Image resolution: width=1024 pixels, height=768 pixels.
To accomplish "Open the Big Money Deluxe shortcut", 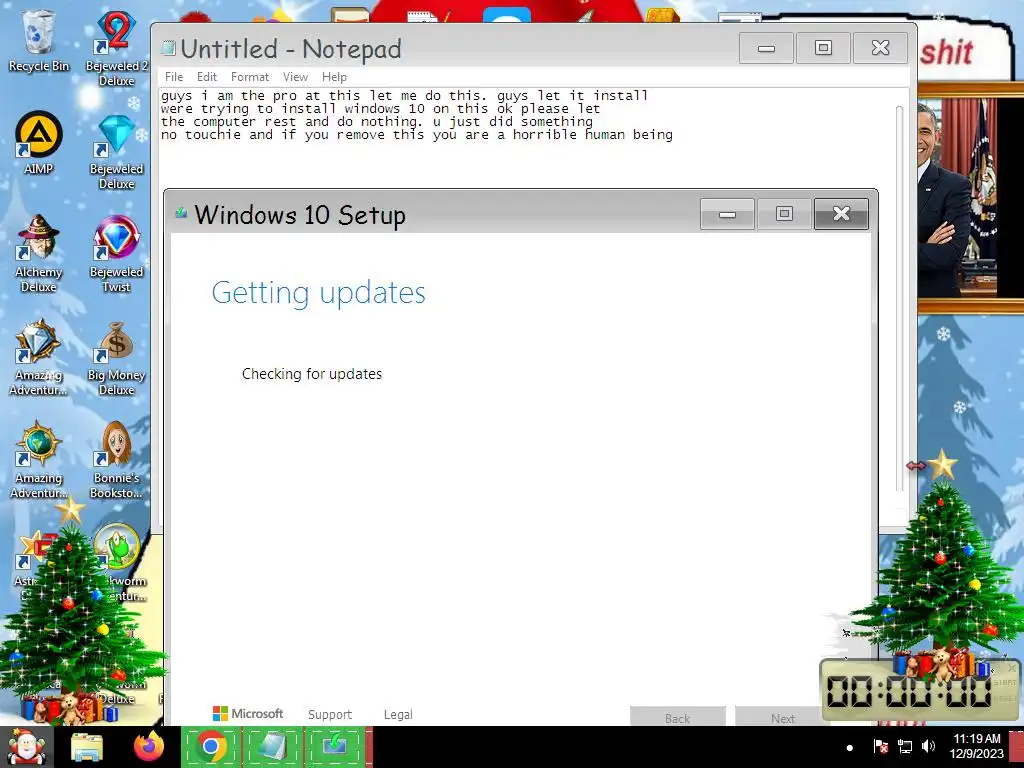I will click(116, 357).
